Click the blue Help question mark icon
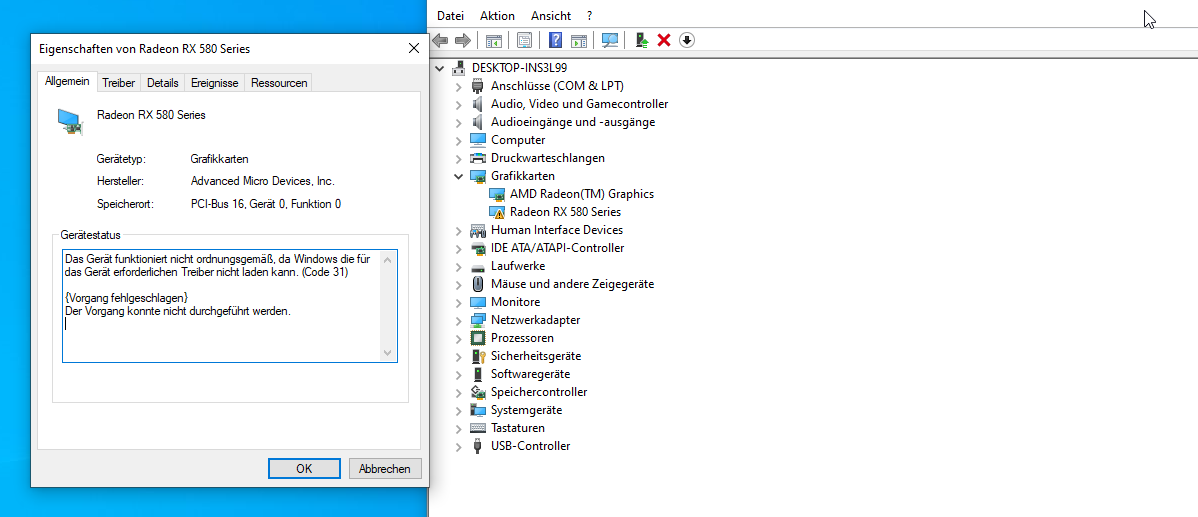Viewport: 1198px width, 517px height. coord(555,40)
